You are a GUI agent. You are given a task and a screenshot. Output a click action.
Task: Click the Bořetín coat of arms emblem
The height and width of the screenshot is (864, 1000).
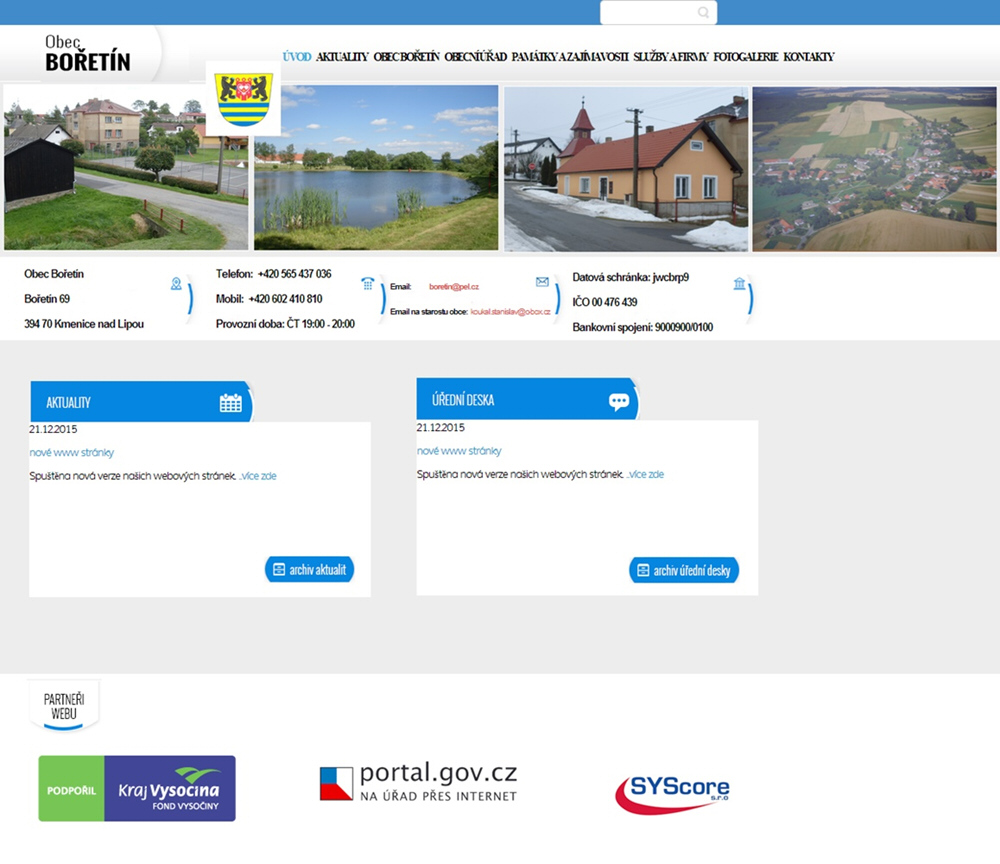244,99
